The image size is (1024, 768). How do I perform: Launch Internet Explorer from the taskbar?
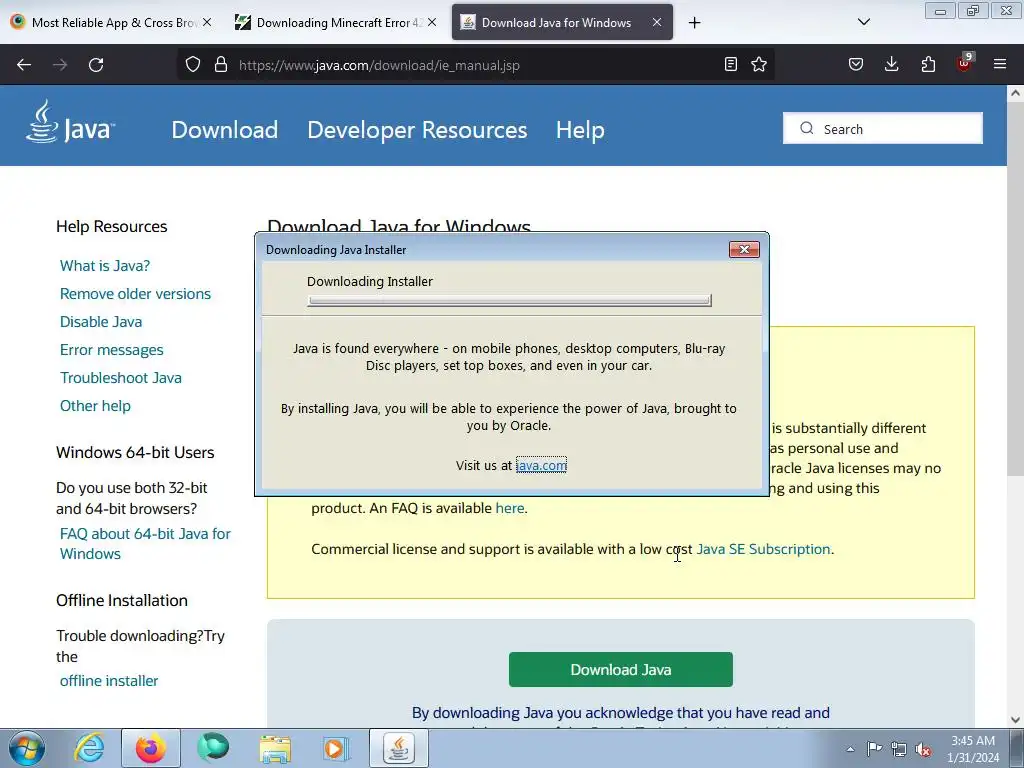tap(89, 748)
